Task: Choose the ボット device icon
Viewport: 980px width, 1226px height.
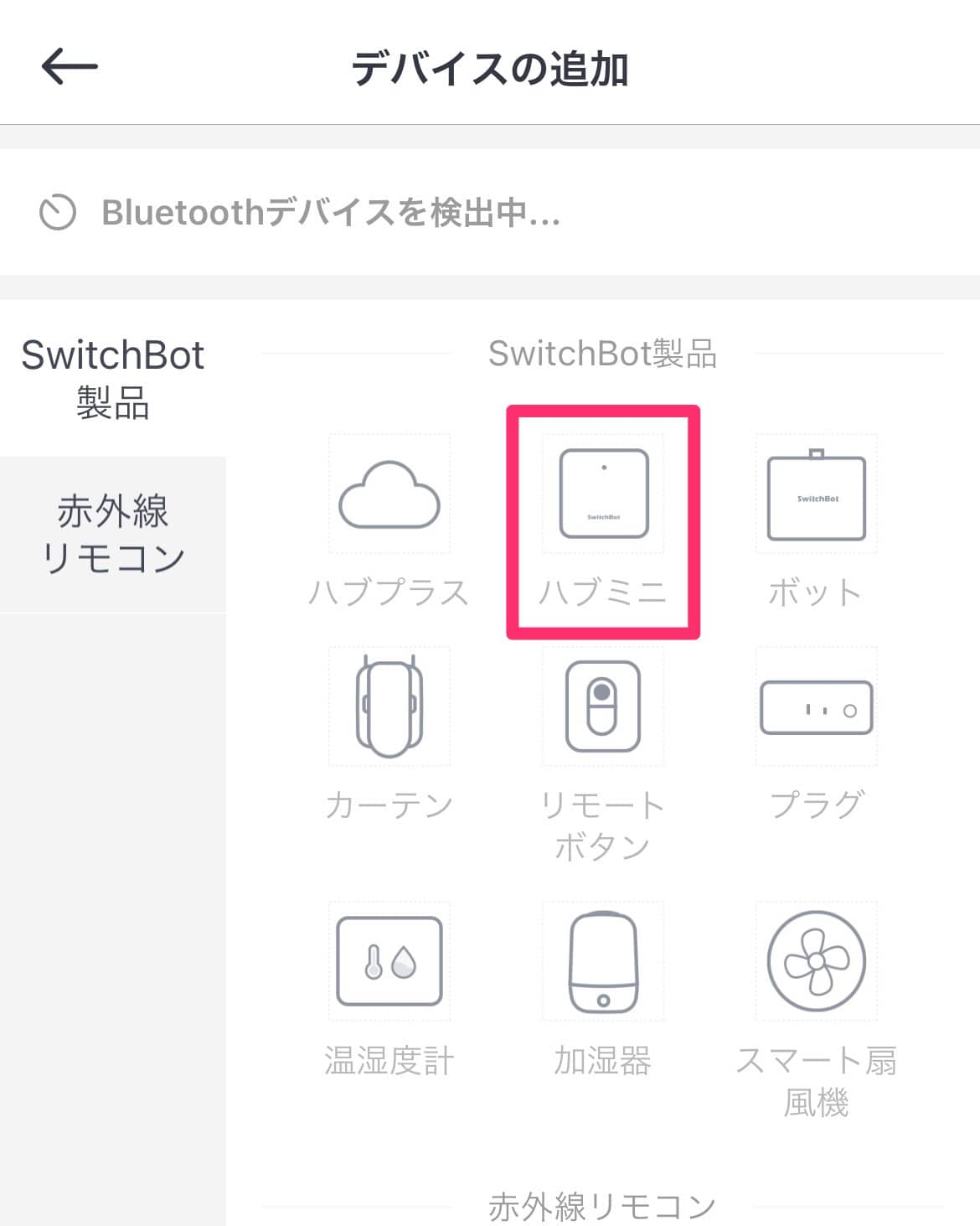Action: coord(816,495)
